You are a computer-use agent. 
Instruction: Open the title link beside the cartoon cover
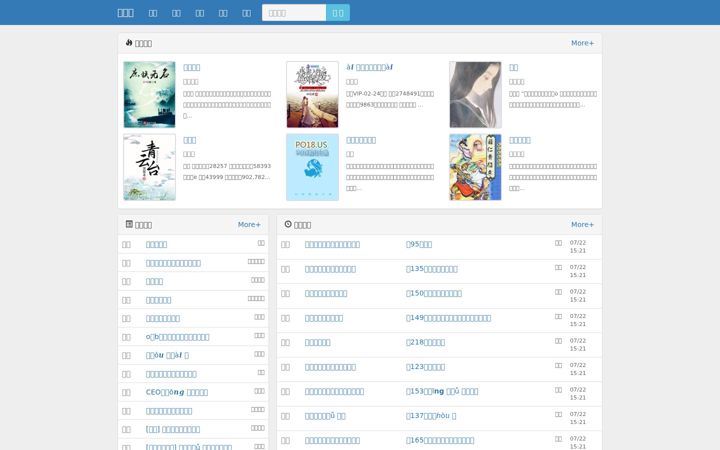(x=520, y=140)
